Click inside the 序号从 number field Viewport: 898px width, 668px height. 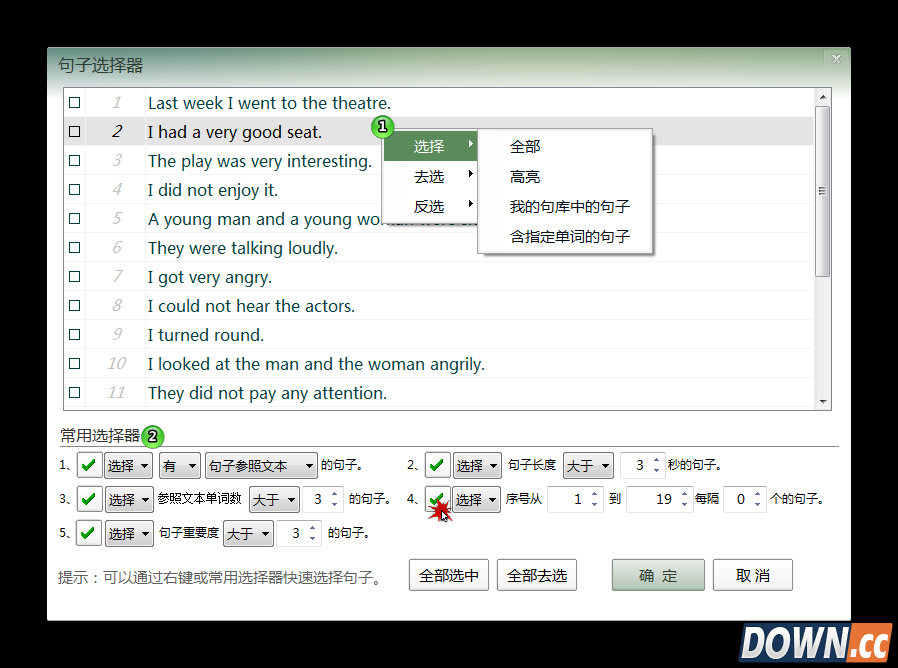(x=569, y=499)
